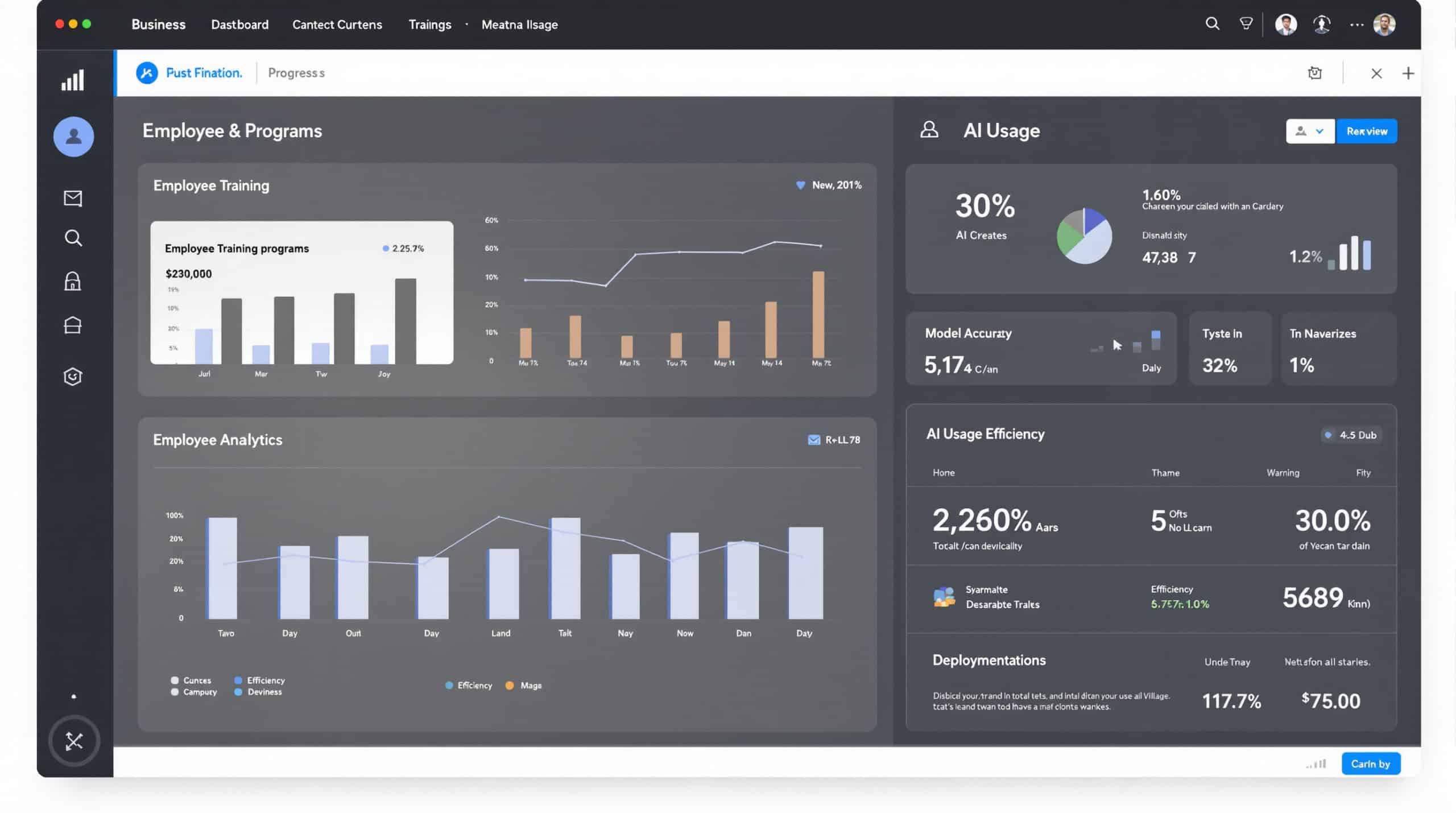Viewport: 1456px width, 813px height.
Task: Toggle the Cunces legend entry
Action: pos(191,680)
